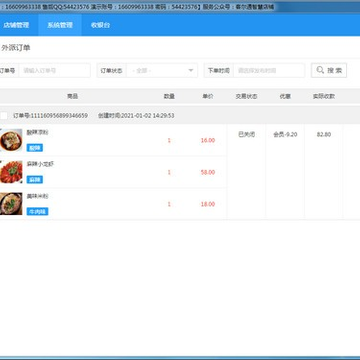Viewport: 360px width, 360px height.
Task: Open the 收银台 tab
Action: pos(101,25)
